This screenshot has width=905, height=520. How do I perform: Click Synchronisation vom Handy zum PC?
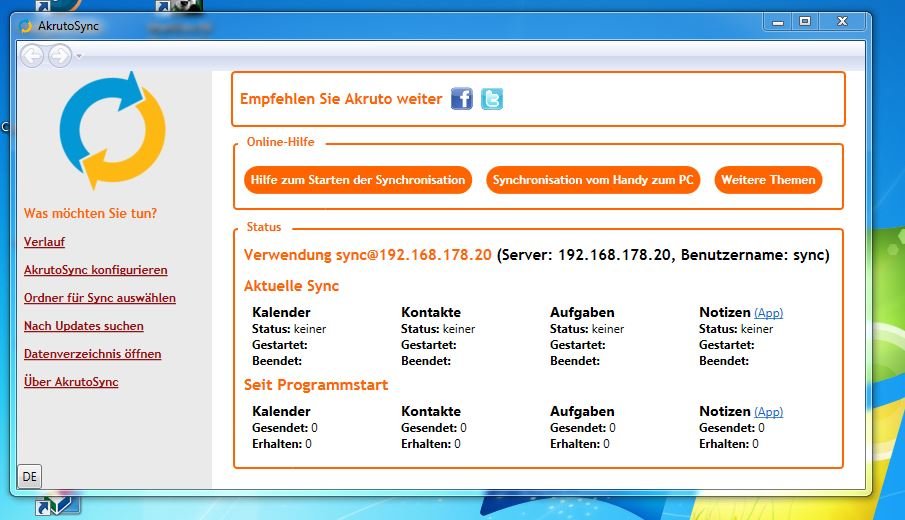pos(593,179)
